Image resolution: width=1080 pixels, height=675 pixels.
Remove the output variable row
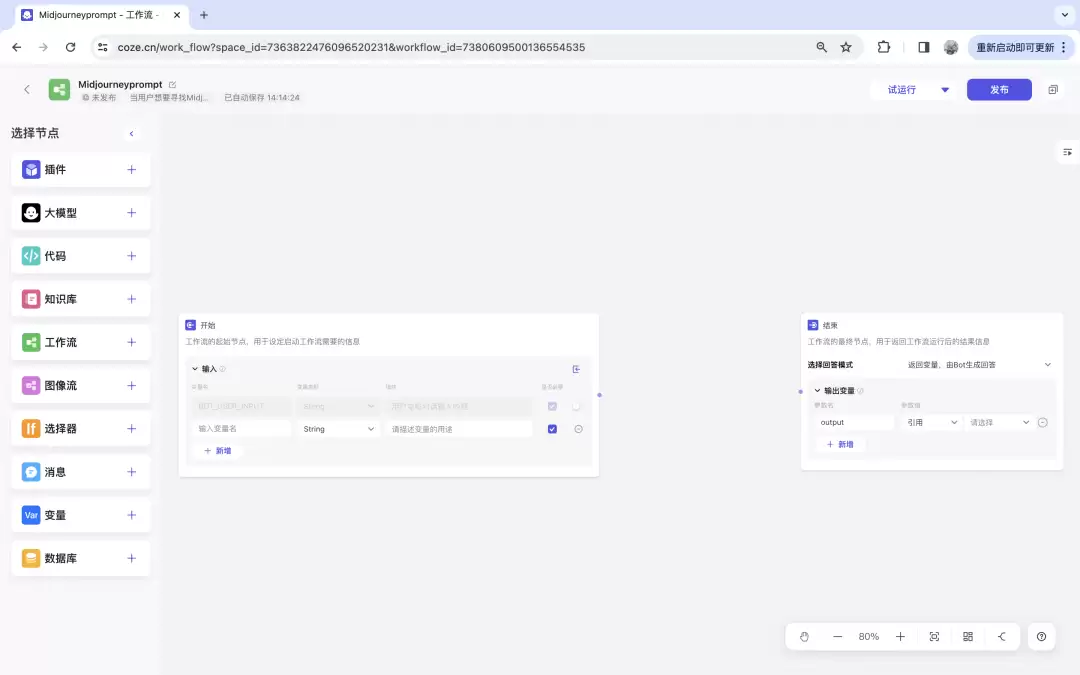[x=1043, y=422]
